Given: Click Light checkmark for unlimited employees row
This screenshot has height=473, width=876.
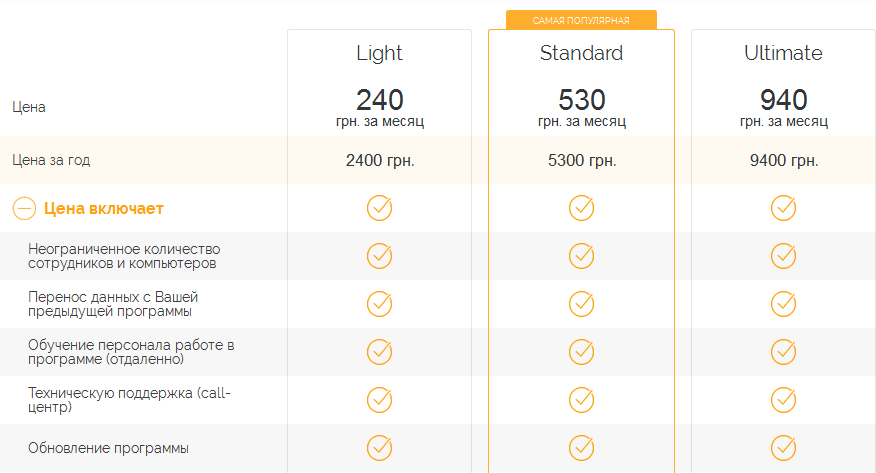Looking at the screenshot, I should coord(380,256).
